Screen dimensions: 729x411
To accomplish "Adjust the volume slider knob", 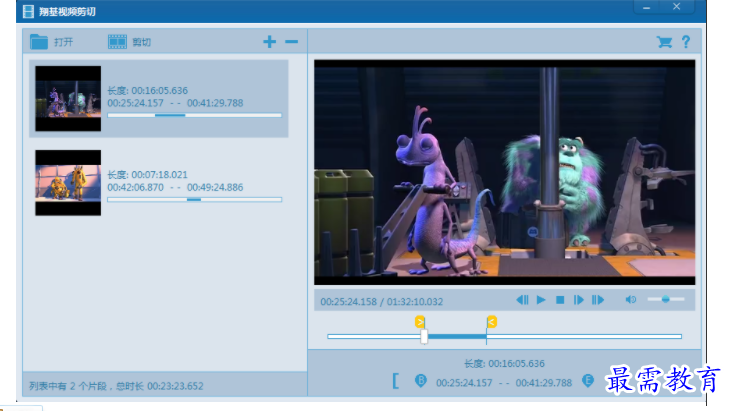I will coord(665,299).
